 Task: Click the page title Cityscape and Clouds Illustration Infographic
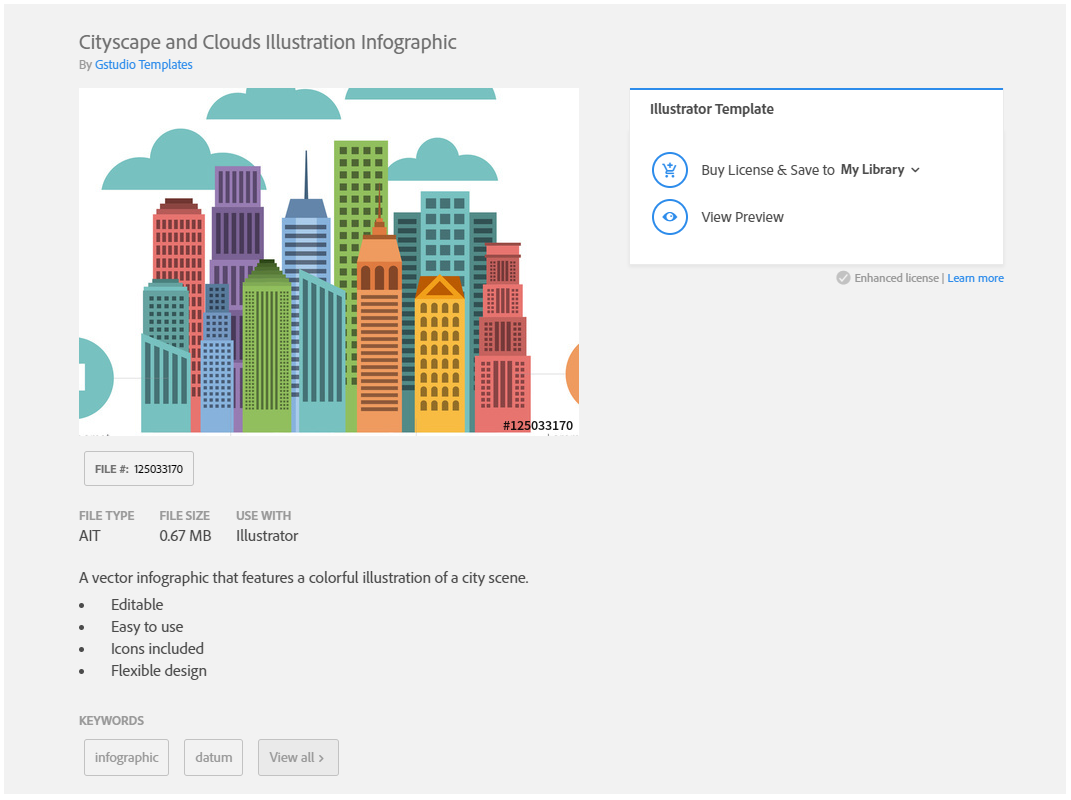267,42
